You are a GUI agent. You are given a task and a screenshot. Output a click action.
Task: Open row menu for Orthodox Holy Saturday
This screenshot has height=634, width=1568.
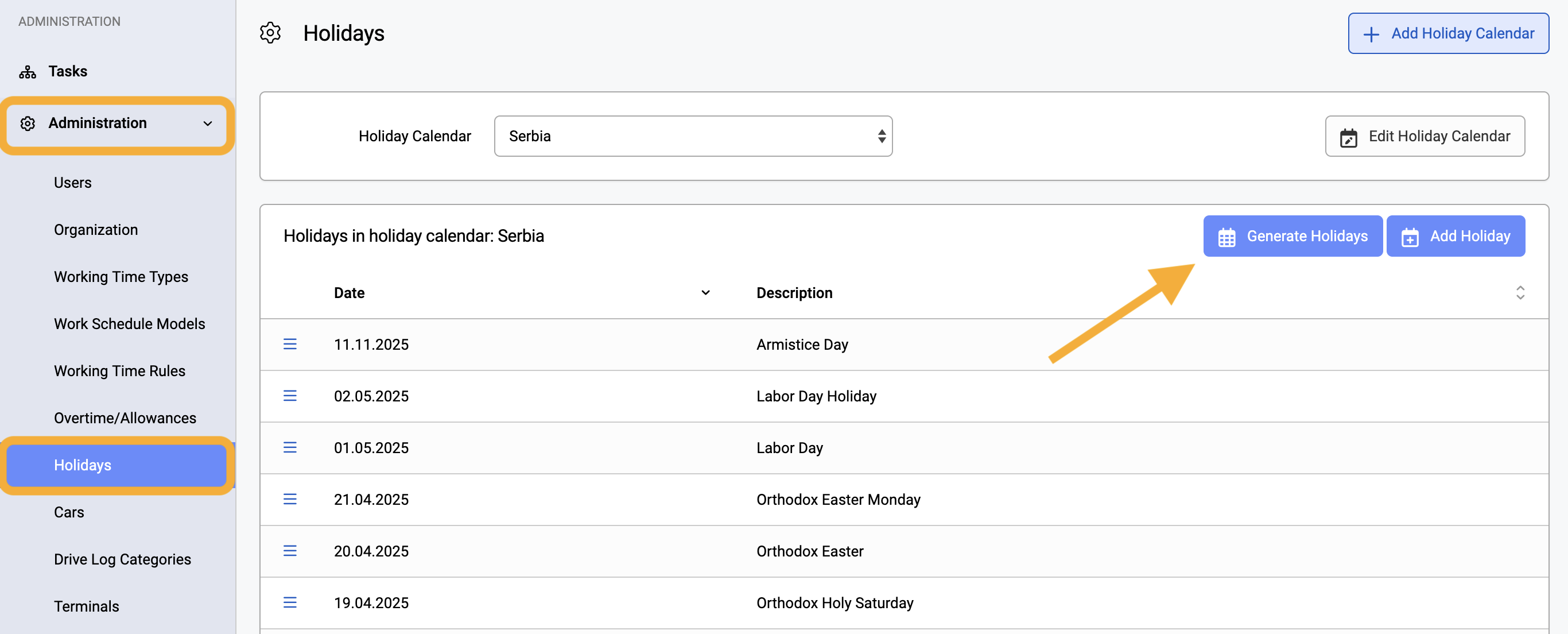click(x=290, y=603)
